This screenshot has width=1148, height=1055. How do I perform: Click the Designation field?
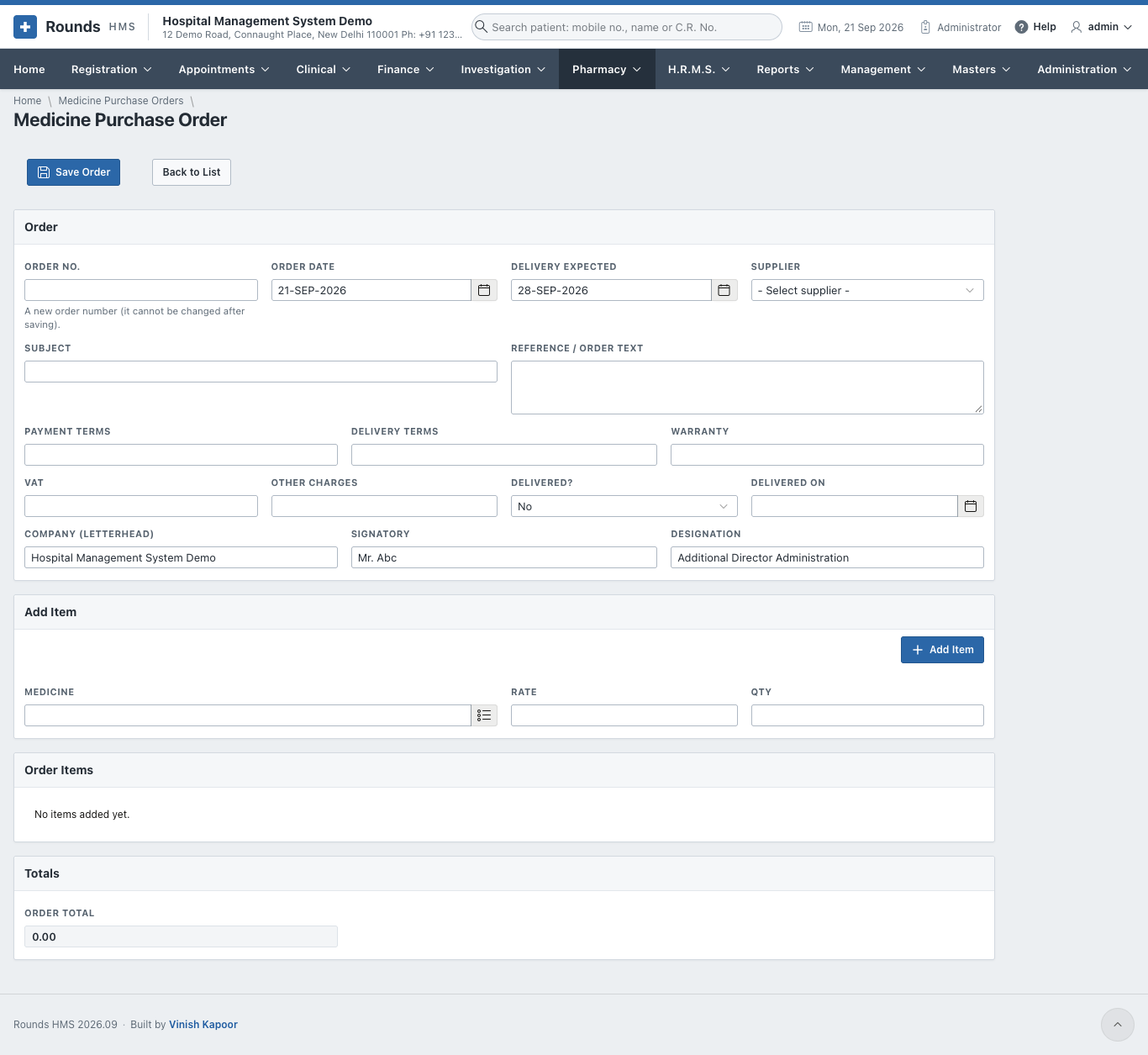(827, 557)
